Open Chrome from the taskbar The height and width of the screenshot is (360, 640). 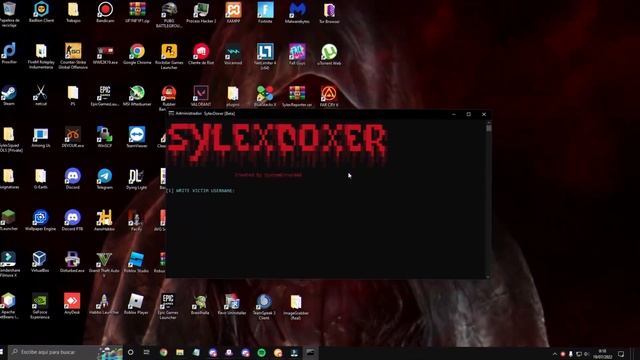164,352
